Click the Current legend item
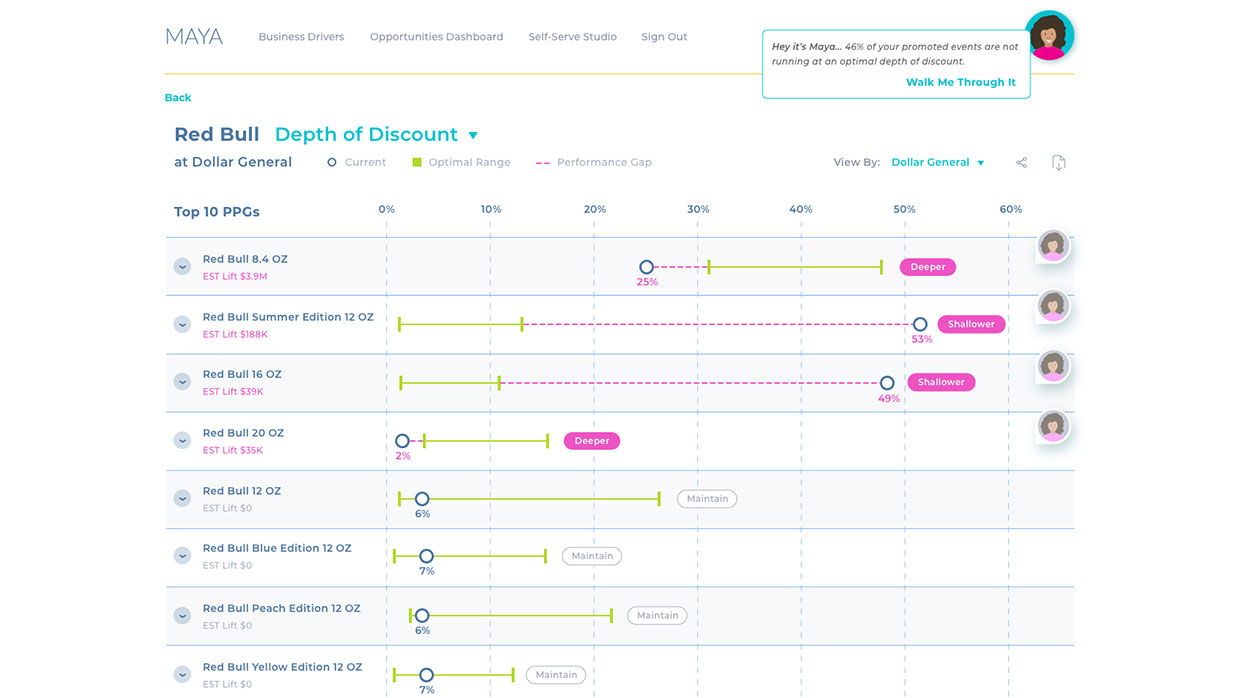Screen dimensions: 1240x698 [357, 162]
